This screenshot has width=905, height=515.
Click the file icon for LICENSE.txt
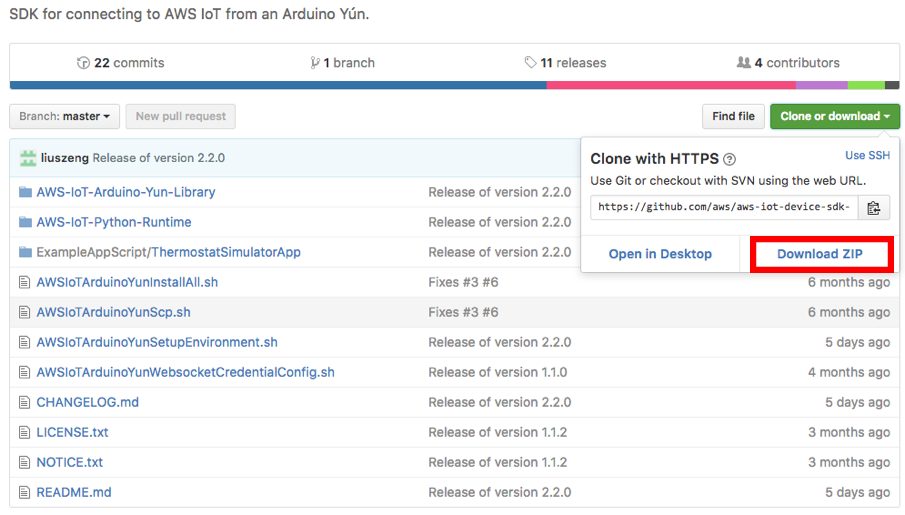pos(24,432)
